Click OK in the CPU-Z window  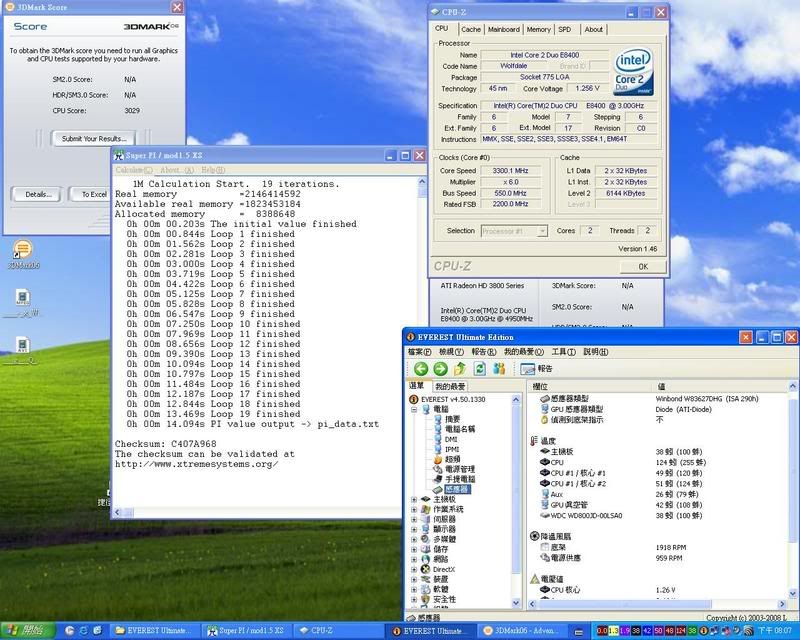[643, 266]
